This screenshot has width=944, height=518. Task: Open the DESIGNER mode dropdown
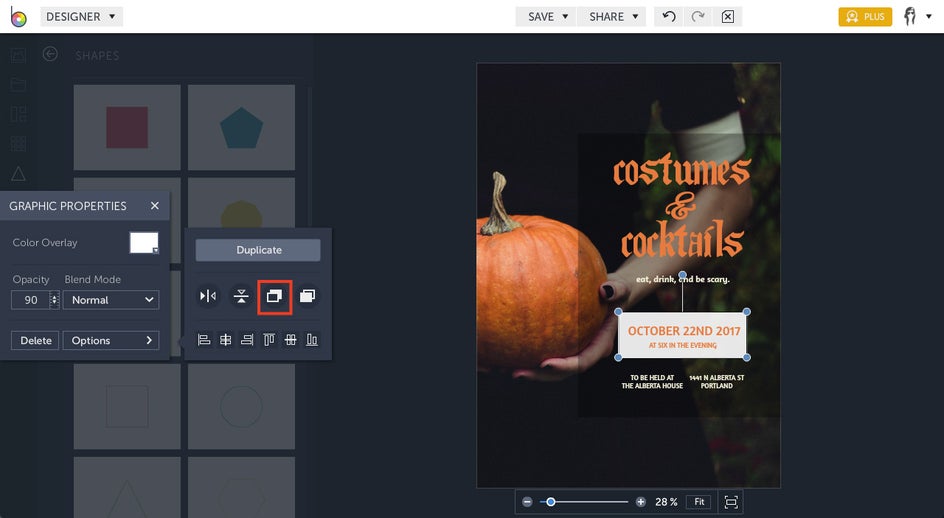point(82,17)
